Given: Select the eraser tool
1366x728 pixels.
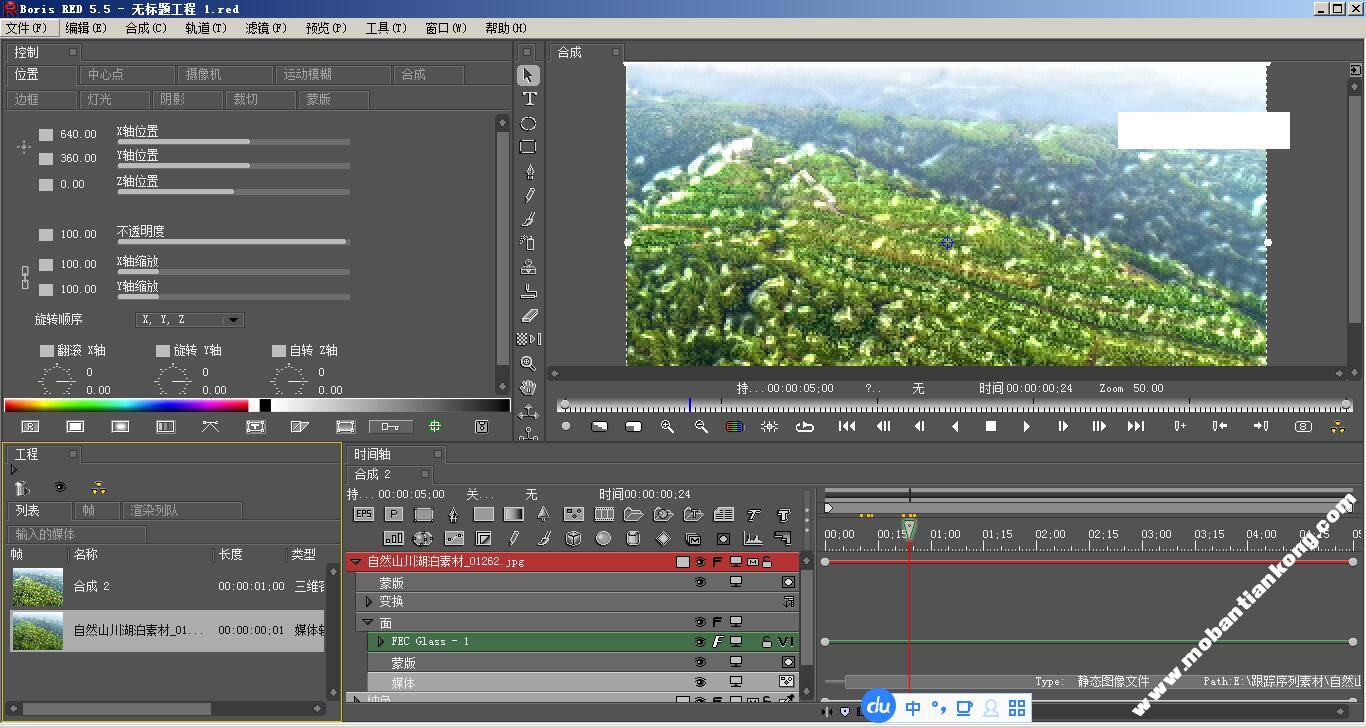Looking at the screenshot, I should tap(529, 315).
